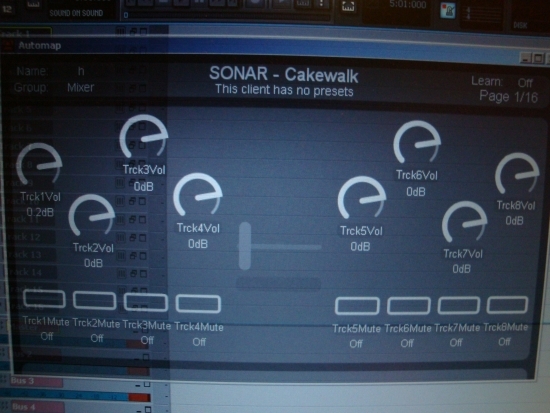Adjust the Trck2Vol knob
Screen dimensions: 550x413
pyautogui.click(x=92, y=215)
